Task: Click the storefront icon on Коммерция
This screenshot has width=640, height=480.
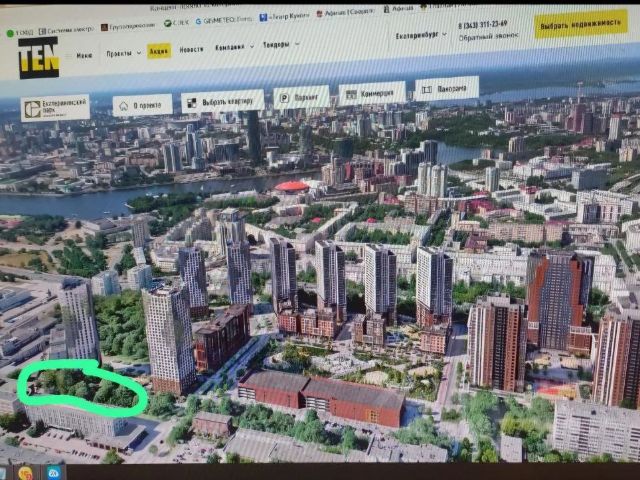Action: tap(351, 94)
